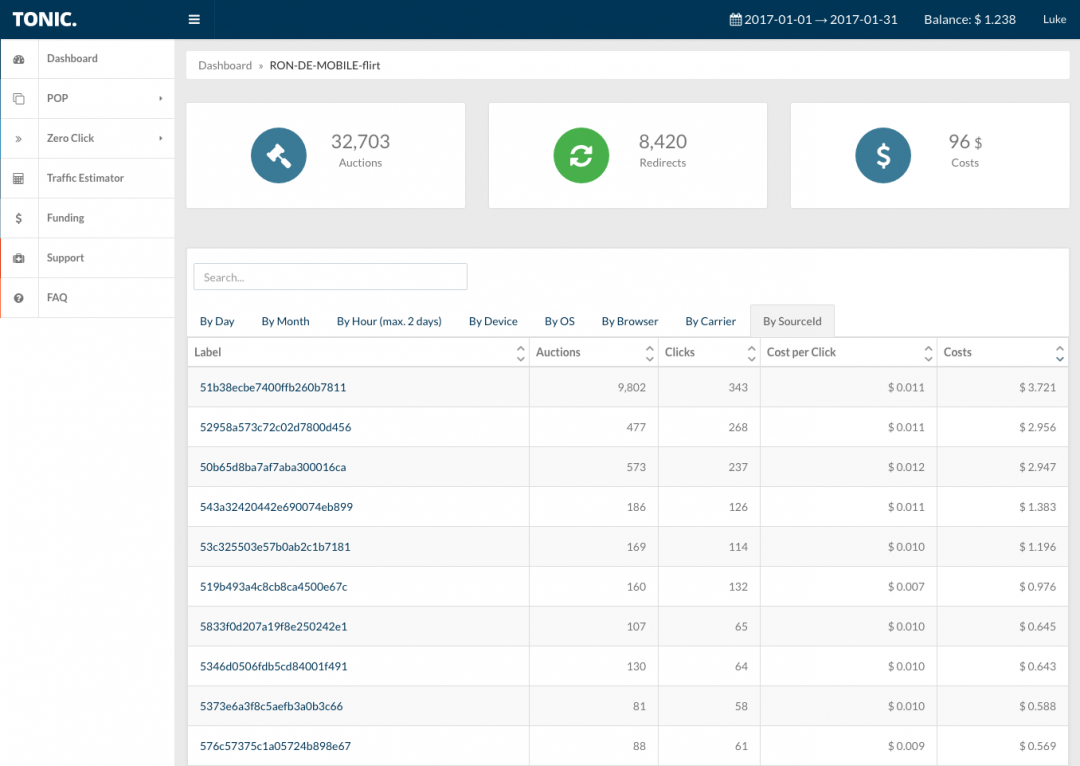The image size is (1080, 766).
Task: Click the Traffic Estimator calculator icon
Action: (18, 179)
